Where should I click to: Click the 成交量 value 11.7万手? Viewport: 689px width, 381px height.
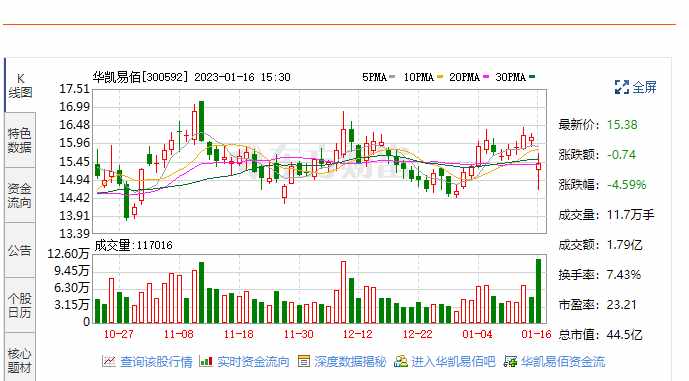pos(631,215)
